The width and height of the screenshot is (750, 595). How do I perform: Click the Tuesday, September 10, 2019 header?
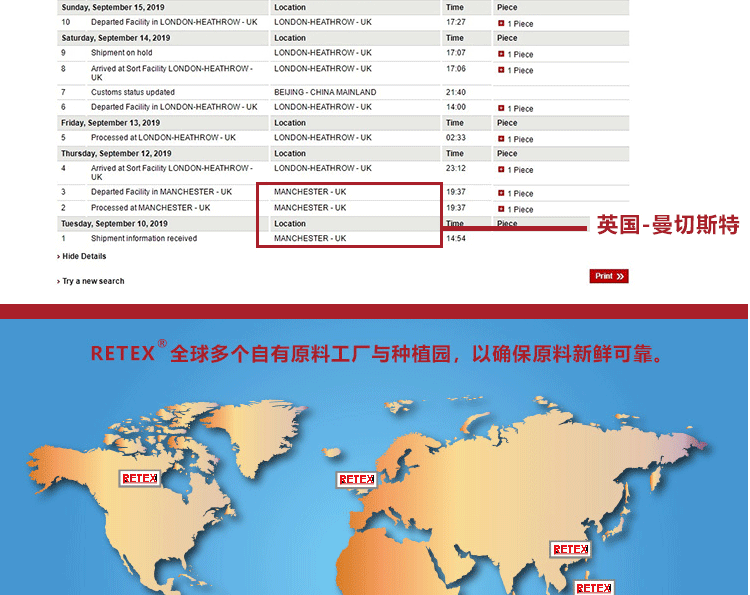114,224
